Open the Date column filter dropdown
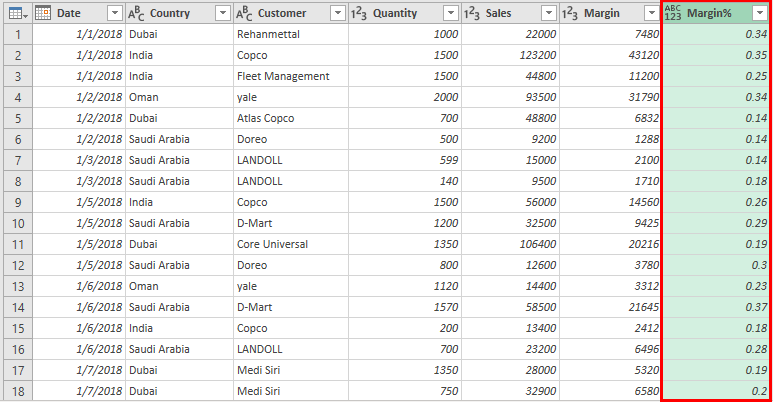 (x=114, y=13)
